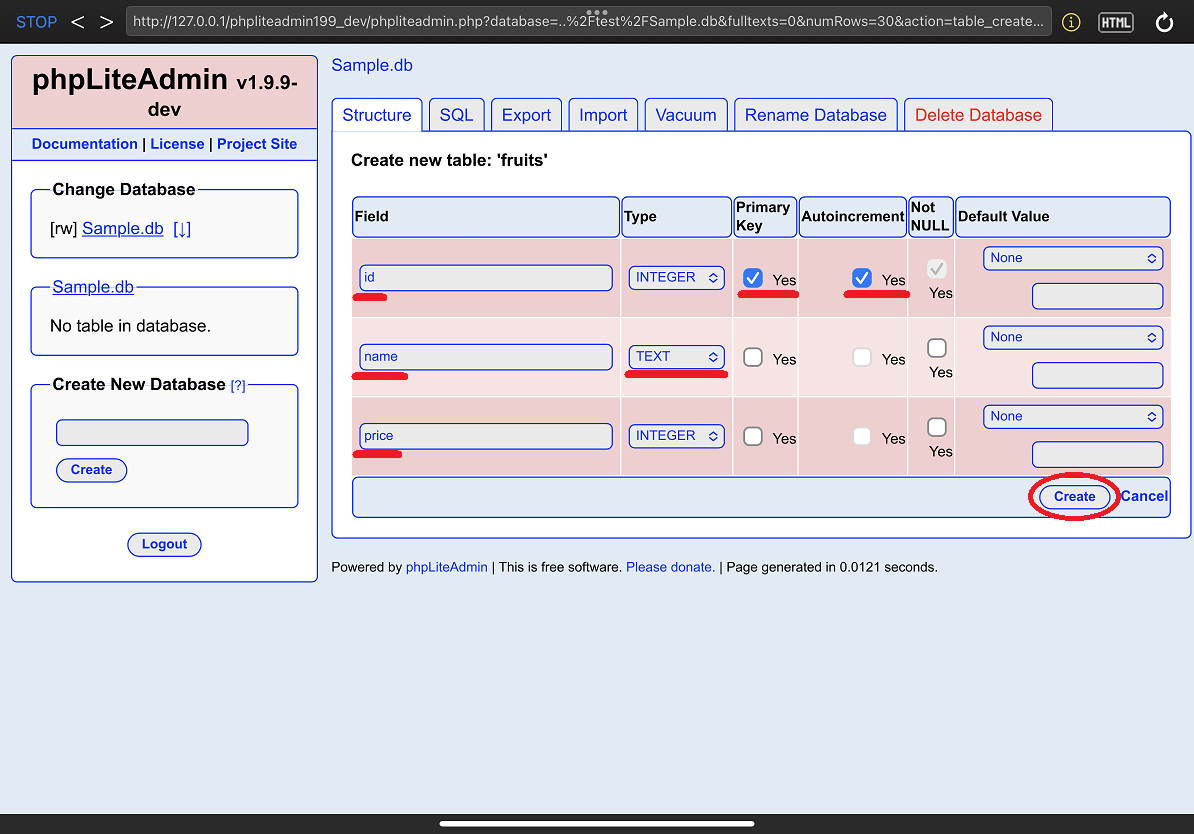Open Sample.db under Change Database
Viewport: 1194px width, 834px height.
coord(123,228)
